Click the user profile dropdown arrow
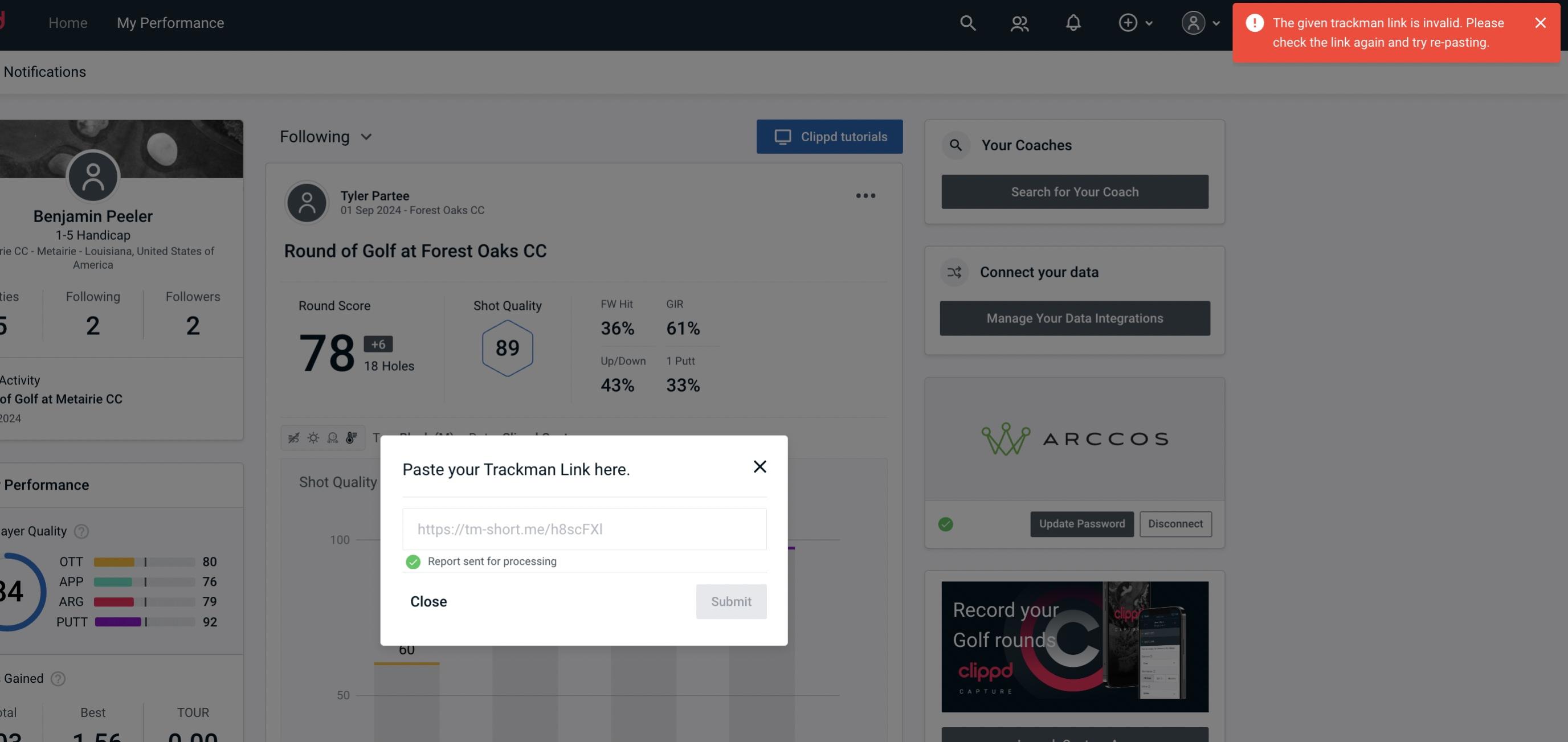The width and height of the screenshot is (1568, 742). pyautogui.click(x=1215, y=22)
